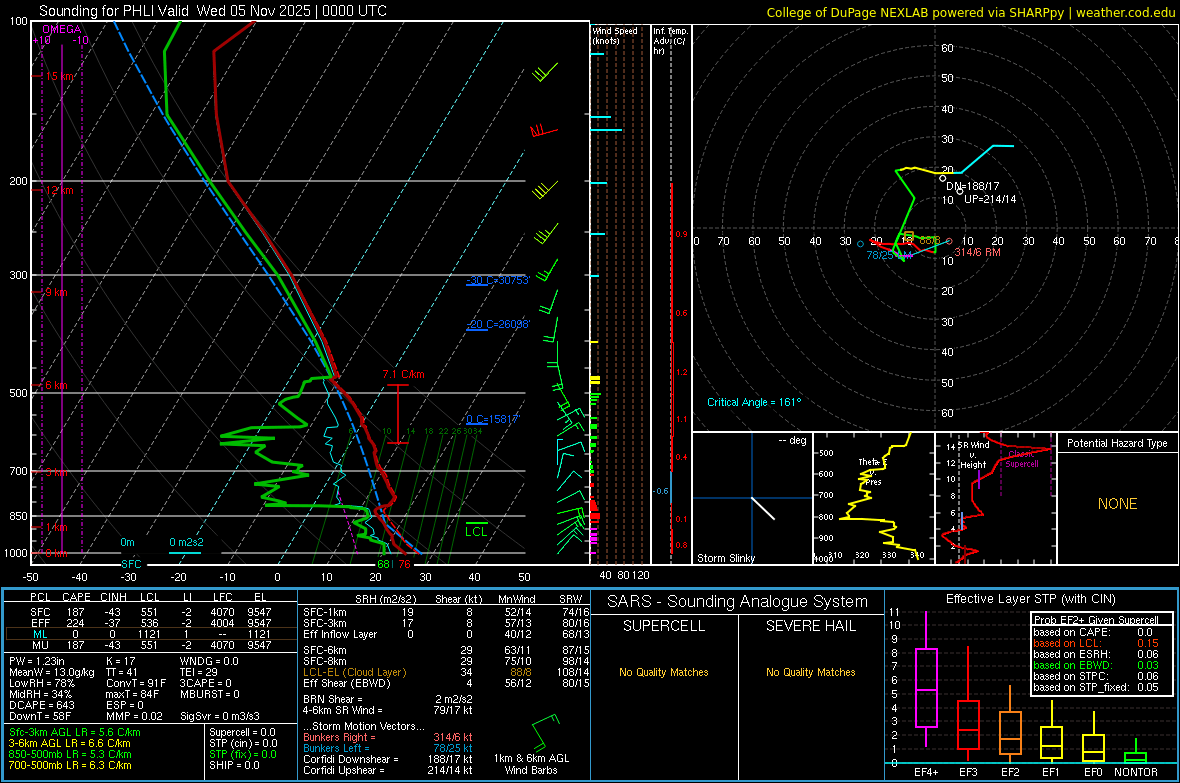Viewport: 1180px width, 783px height.
Task: Select the '7.1 C/km' lapse rate label
Action: pyautogui.click(x=403, y=374)
